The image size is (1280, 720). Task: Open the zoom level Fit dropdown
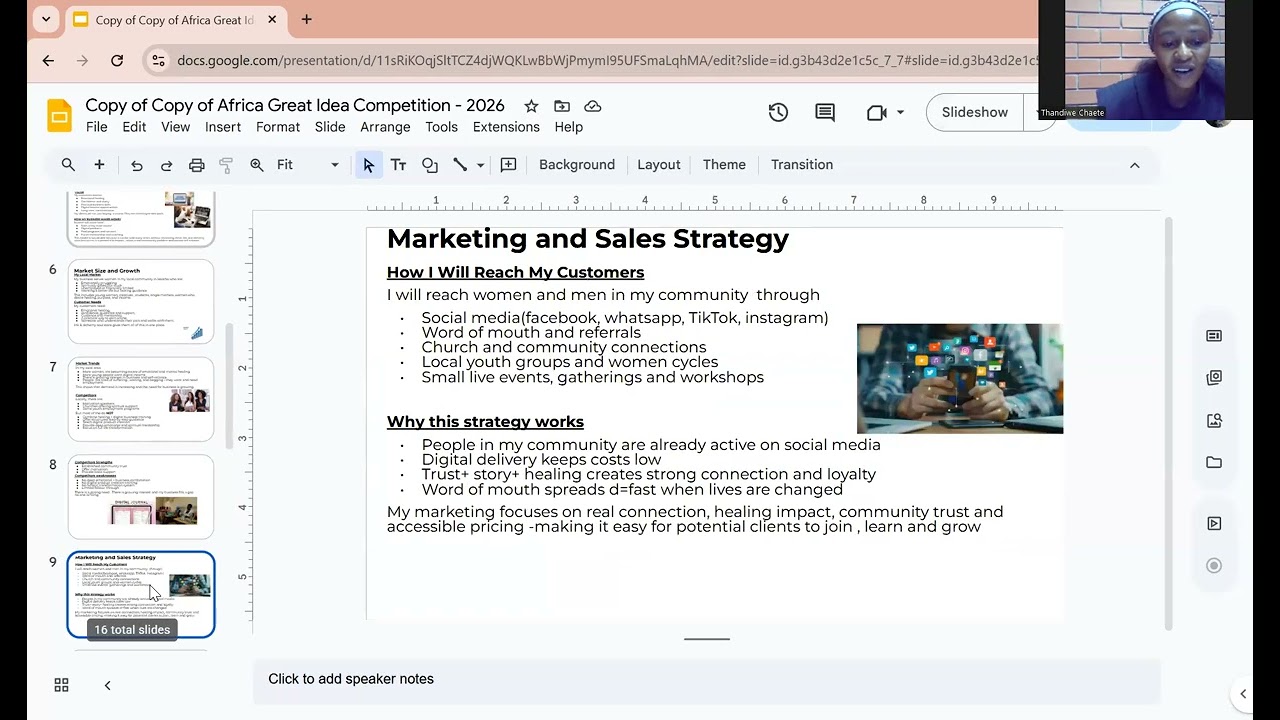[308, 165]
